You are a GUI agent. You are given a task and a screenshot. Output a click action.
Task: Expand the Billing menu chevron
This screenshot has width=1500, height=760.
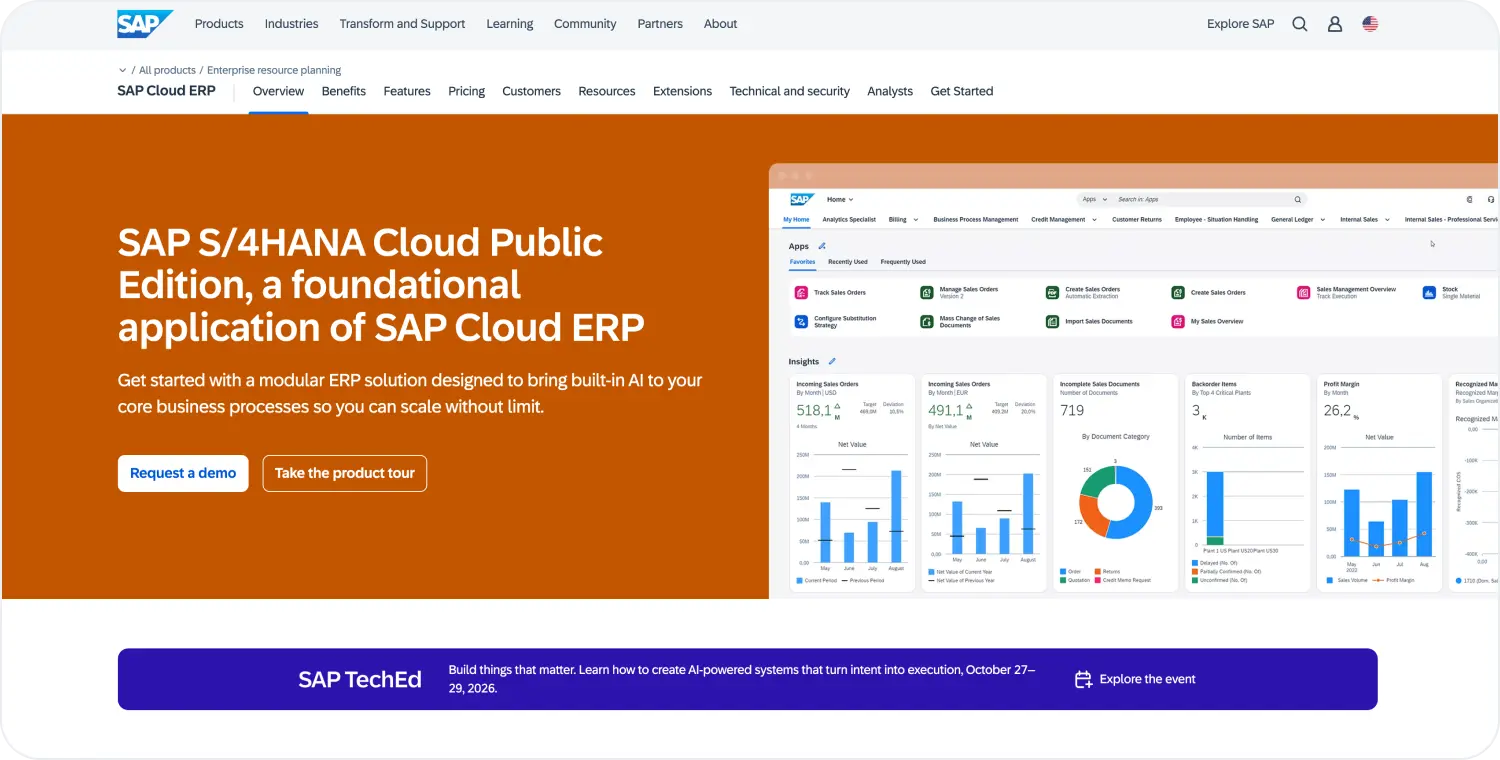(916, 220)
